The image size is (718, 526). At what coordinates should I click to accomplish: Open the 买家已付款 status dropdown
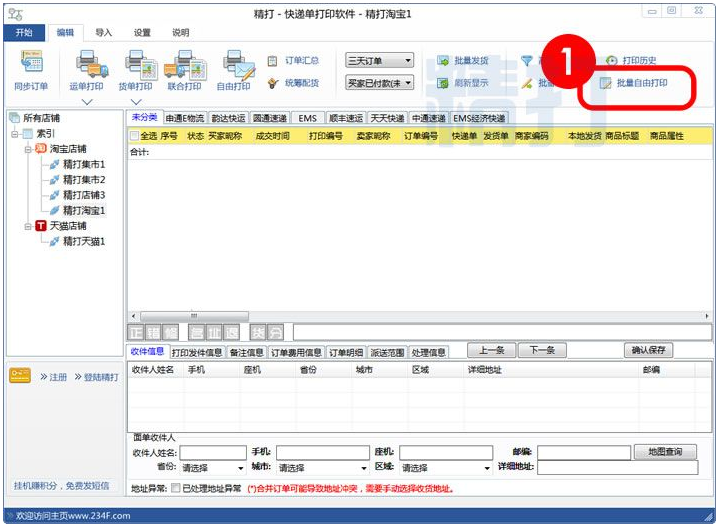[x=380, y=83]
